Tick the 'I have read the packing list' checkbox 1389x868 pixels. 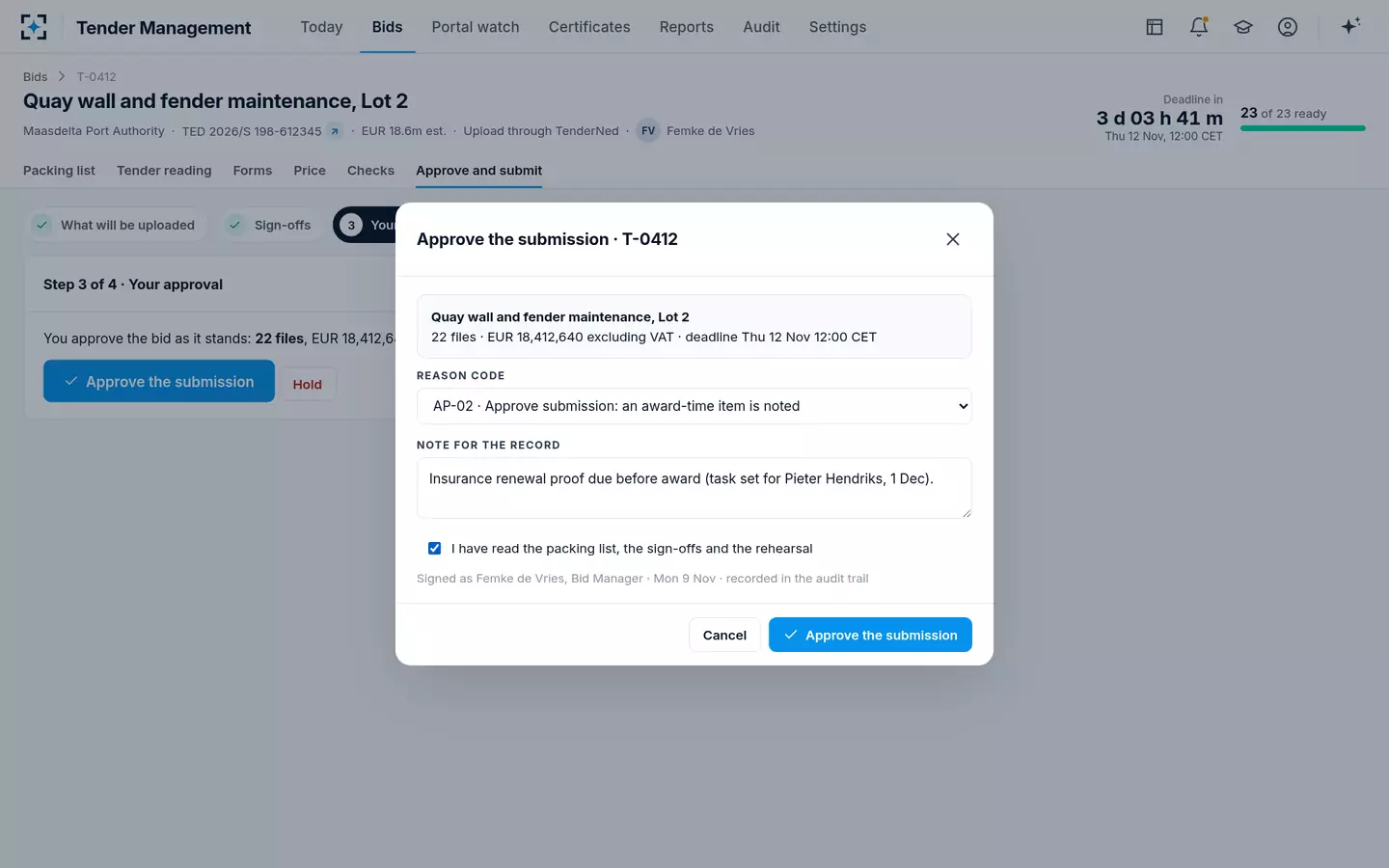434,548
